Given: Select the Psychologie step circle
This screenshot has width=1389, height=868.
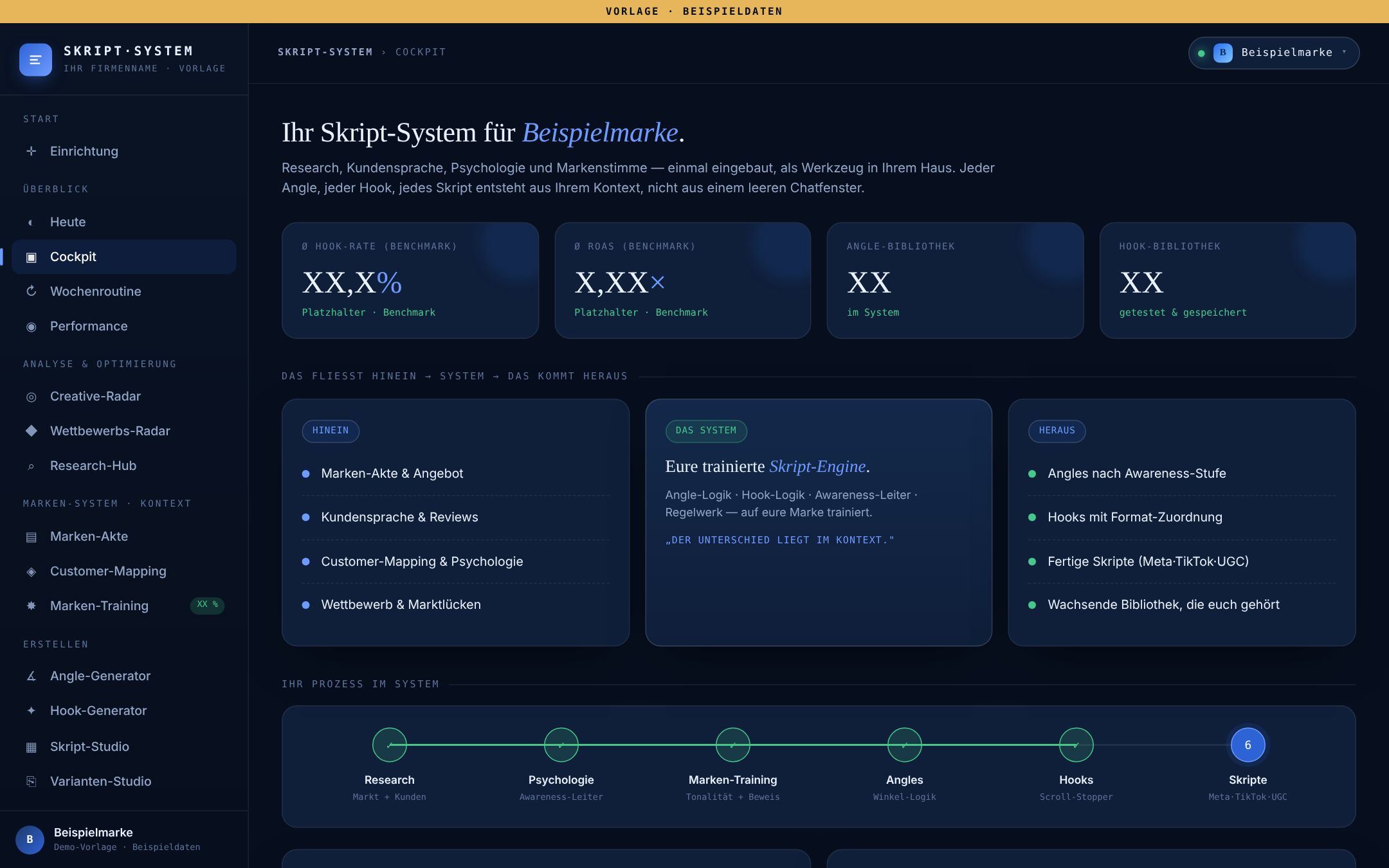Looking at the screenshot, I should click(561, 745).
